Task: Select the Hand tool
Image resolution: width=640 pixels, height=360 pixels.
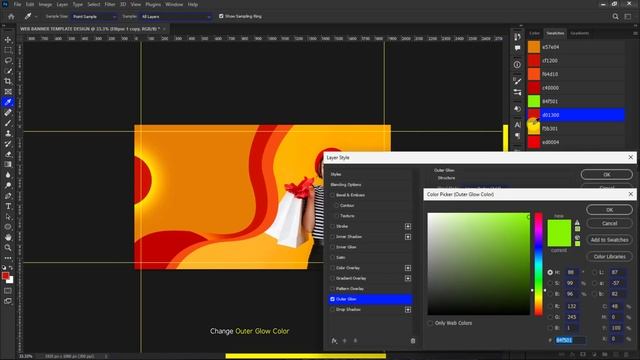Action: tap(8, 237)
